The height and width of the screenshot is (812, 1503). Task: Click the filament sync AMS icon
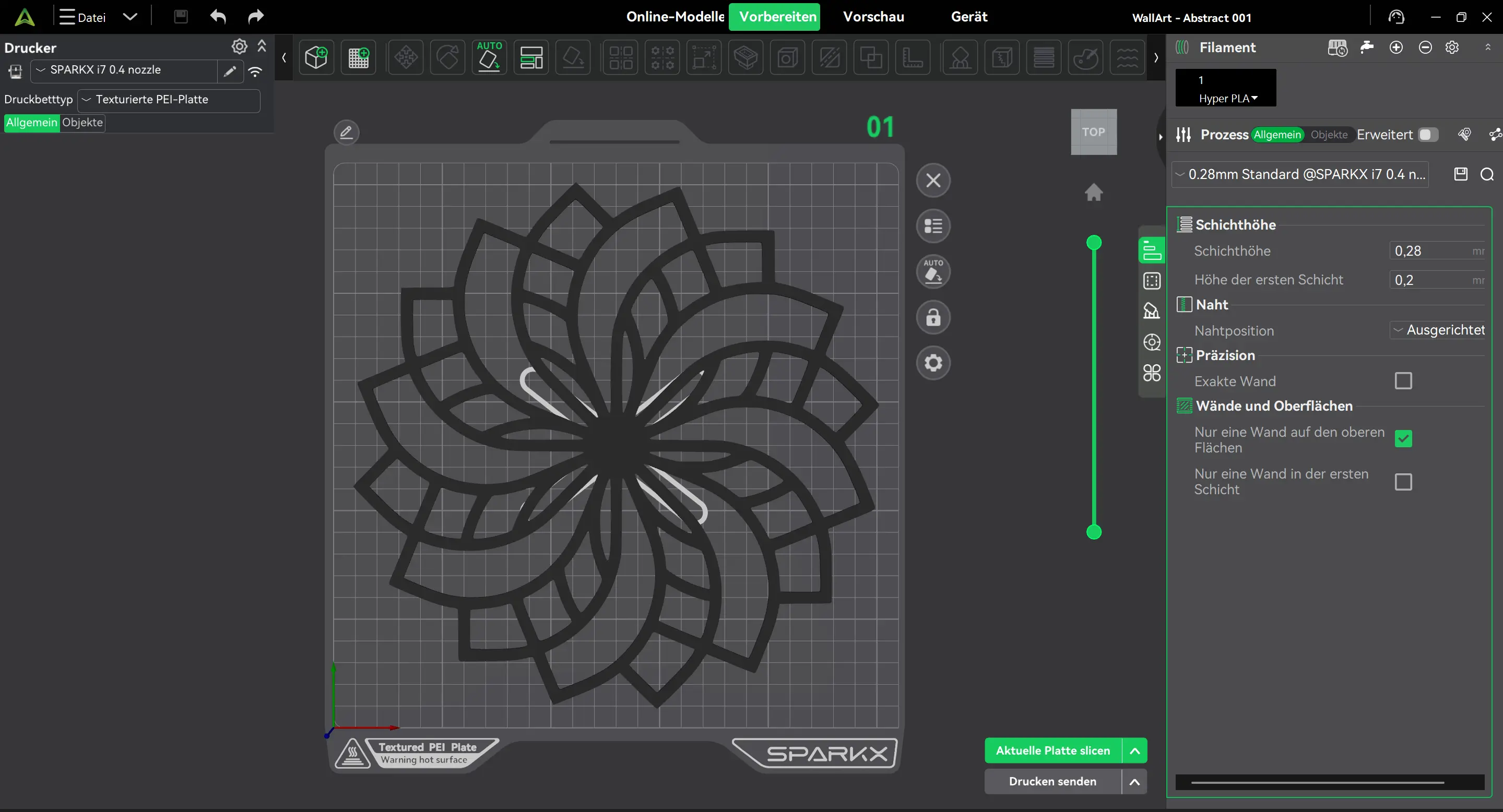[1338, 47]
